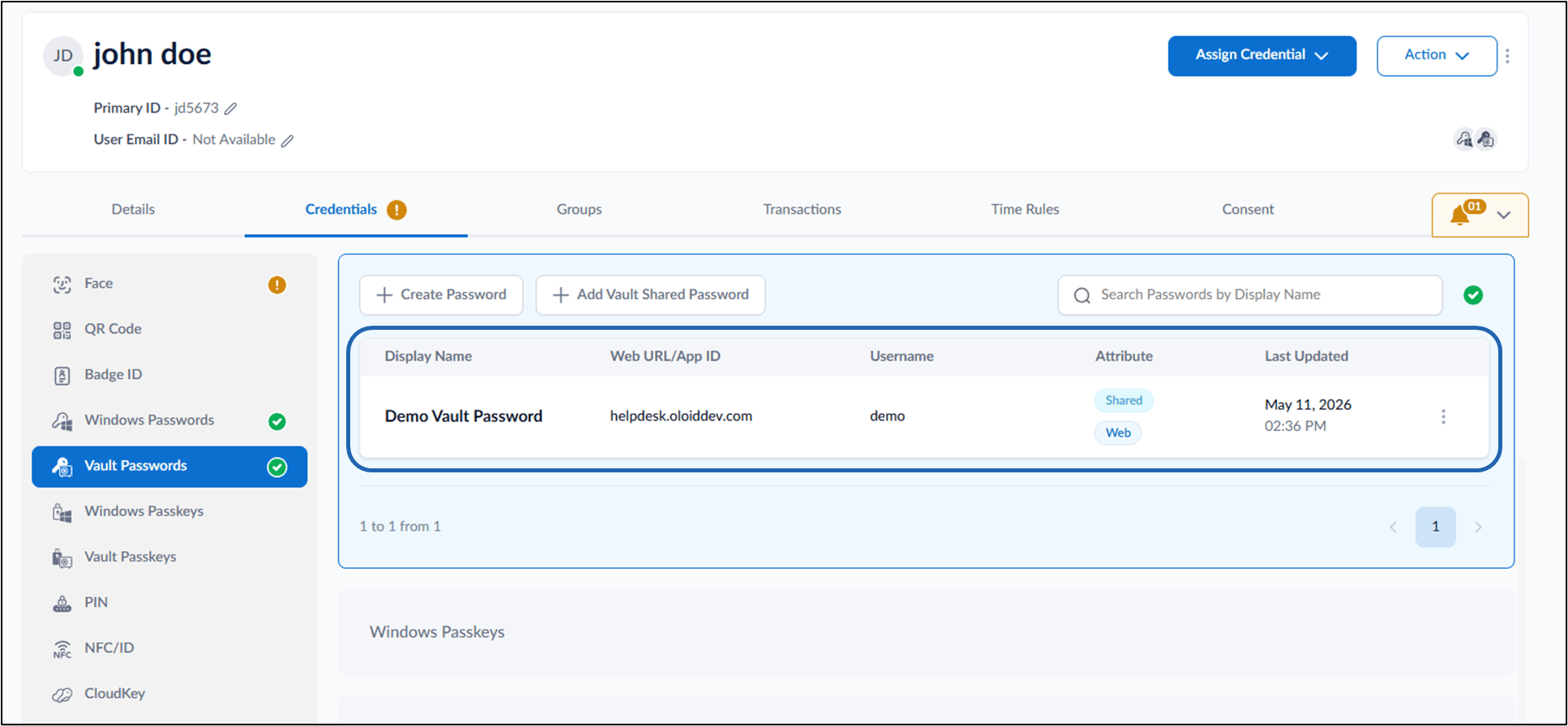Click the Display Name column header
Screen dimensions: 1568x726
pyautogui.click(x=428, y=357)
